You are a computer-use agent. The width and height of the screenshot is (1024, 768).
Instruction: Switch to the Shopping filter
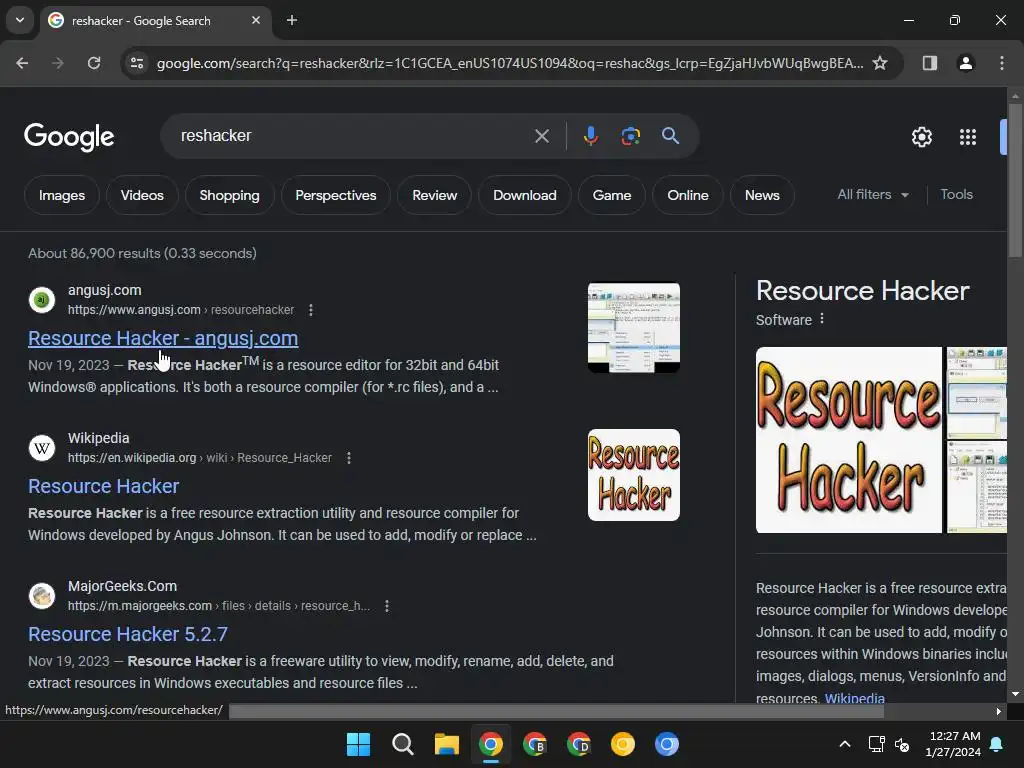point(229,195)
